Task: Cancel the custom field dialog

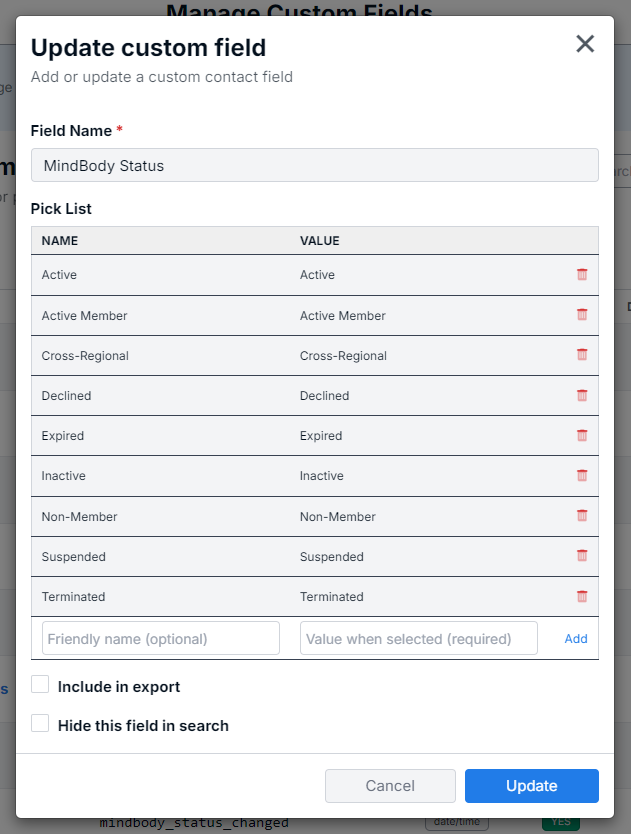Action: click(390, 786)
